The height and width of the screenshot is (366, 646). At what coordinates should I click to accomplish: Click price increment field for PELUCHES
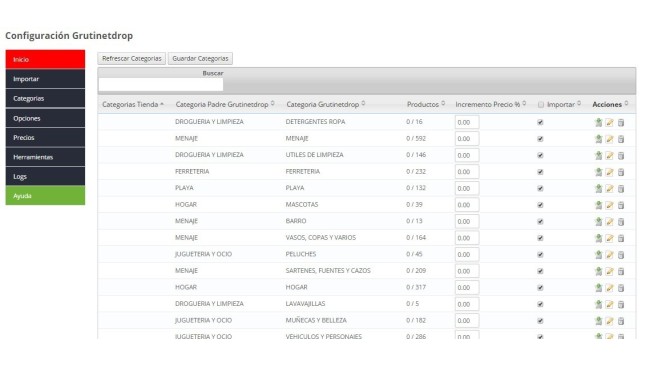pos(467,254)
